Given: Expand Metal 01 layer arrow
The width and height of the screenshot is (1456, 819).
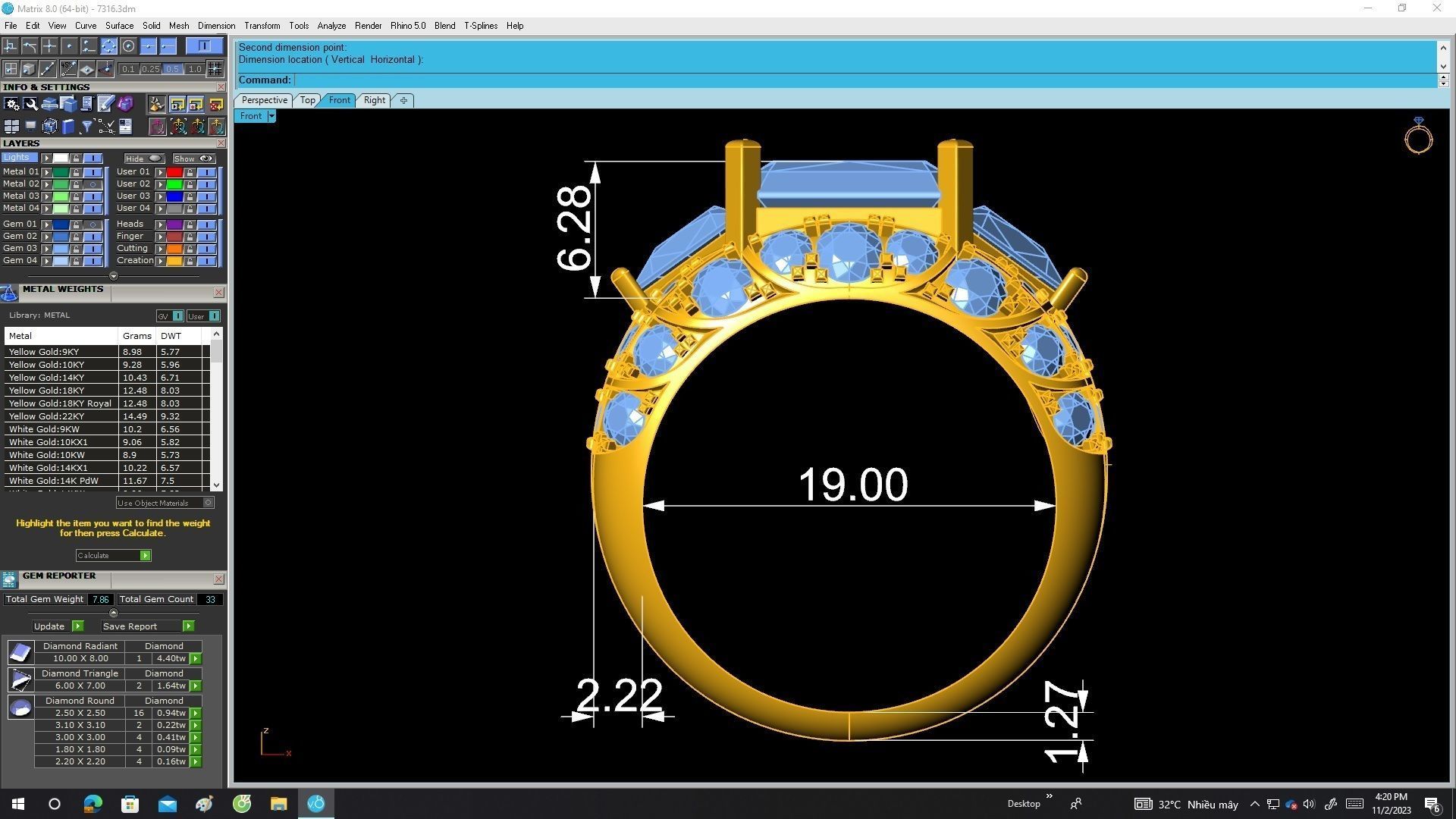Looking at the screenshot, I should tap(47, 172).
